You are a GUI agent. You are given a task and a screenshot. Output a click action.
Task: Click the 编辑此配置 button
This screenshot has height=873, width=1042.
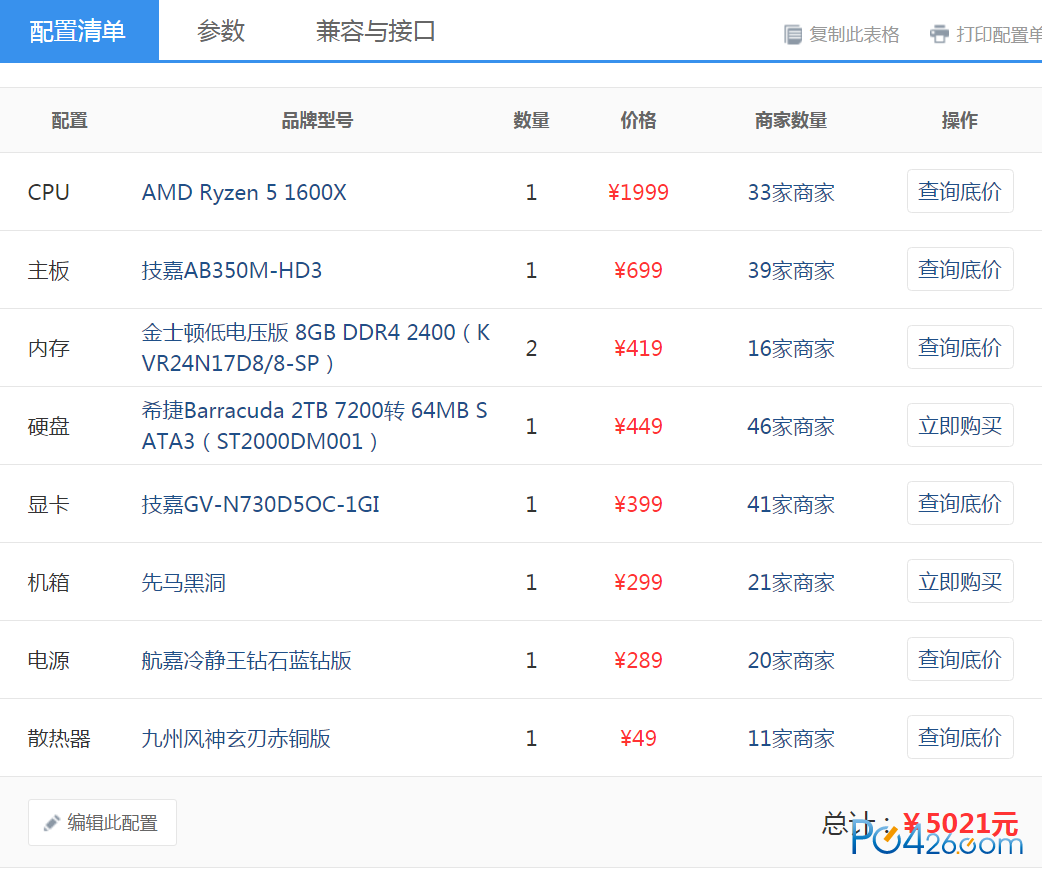pos(102,823)
